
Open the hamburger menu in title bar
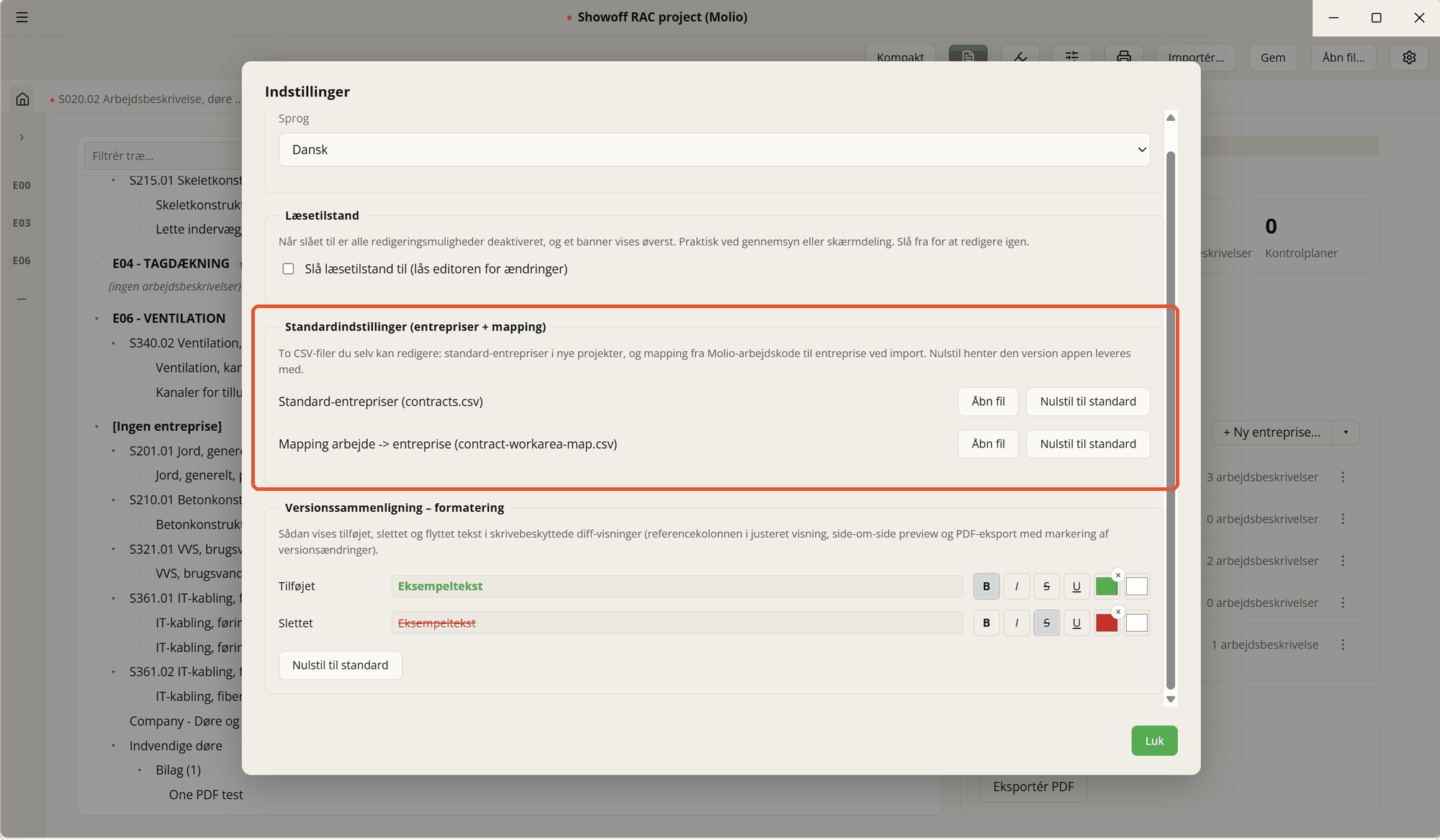click(22, 17)
